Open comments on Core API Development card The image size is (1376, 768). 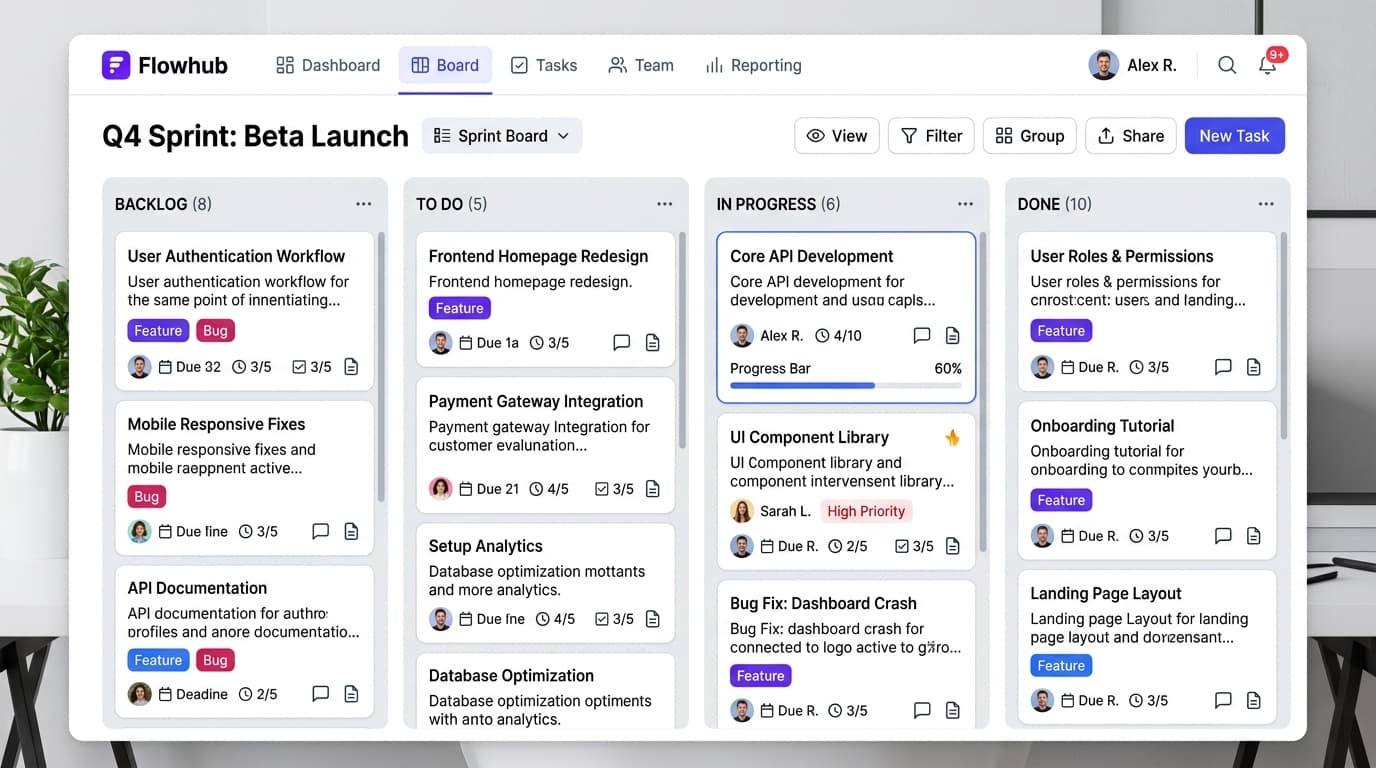coord(922,336)
